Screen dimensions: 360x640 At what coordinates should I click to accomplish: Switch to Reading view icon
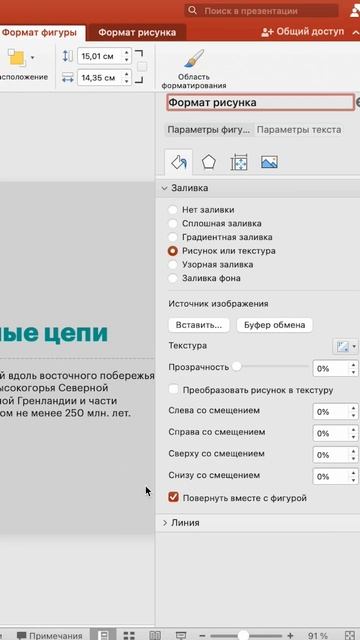point(155,636)
